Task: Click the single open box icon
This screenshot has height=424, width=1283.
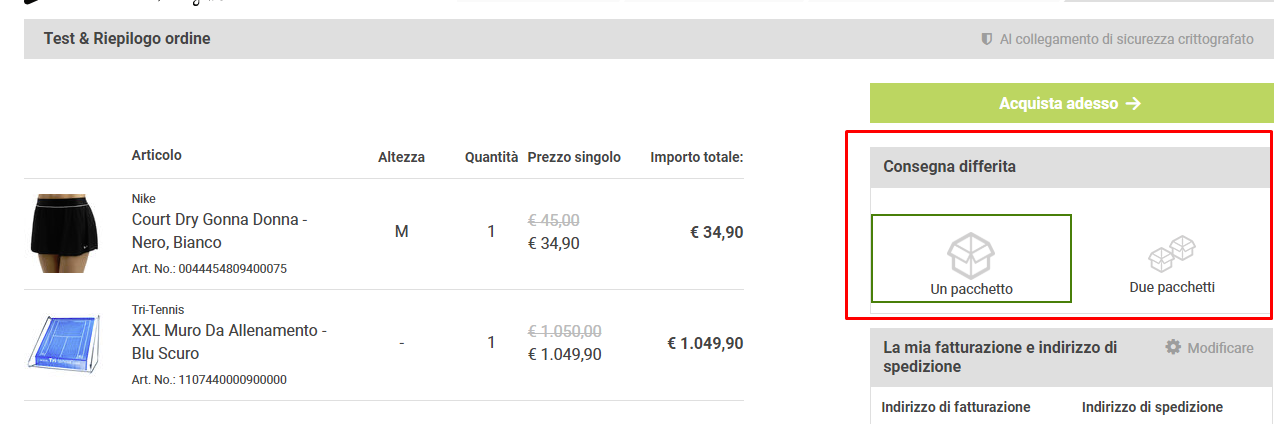Action: 971,255
